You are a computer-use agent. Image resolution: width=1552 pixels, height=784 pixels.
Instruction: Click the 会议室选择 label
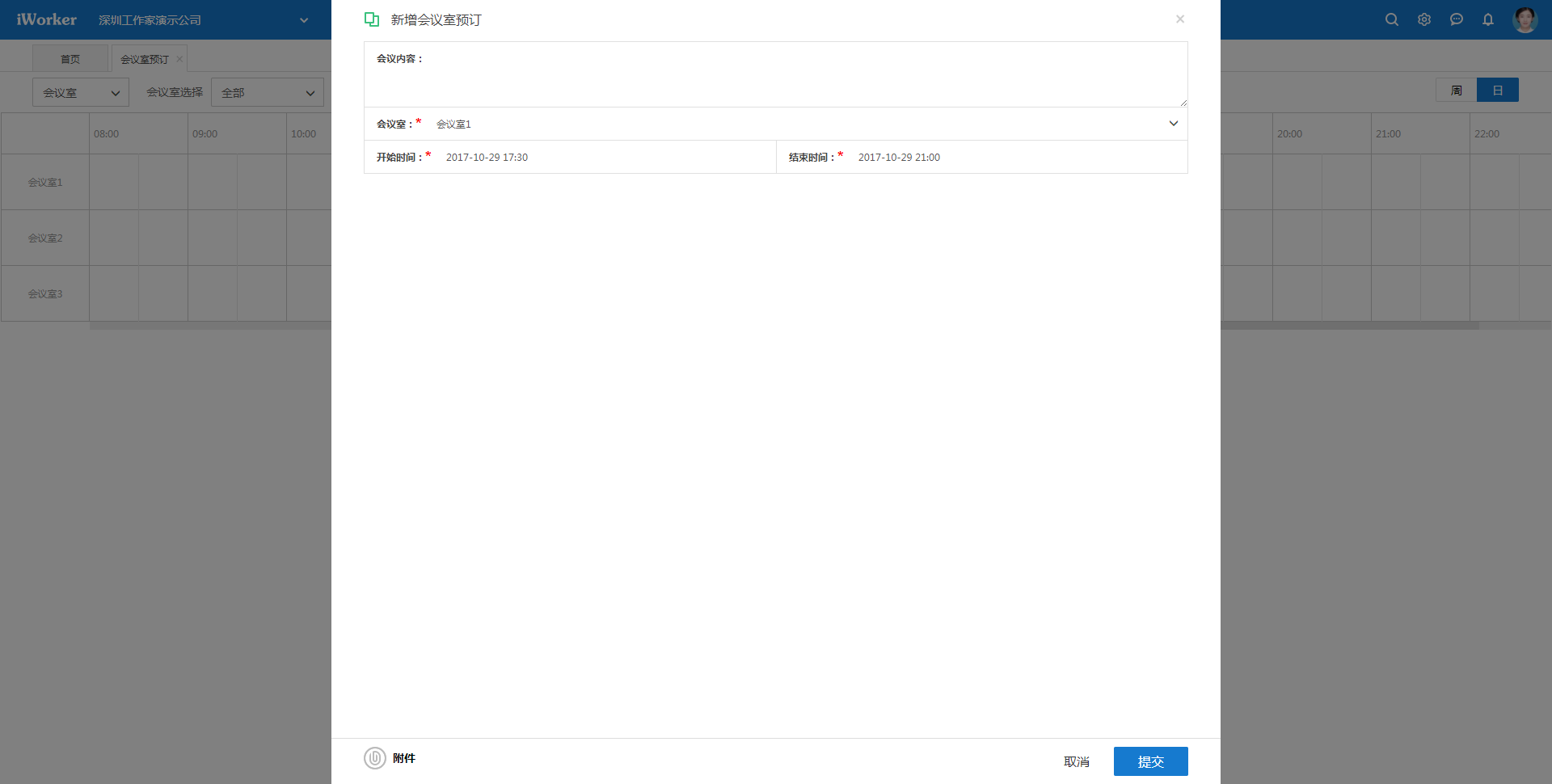click(x=175, y=92)
